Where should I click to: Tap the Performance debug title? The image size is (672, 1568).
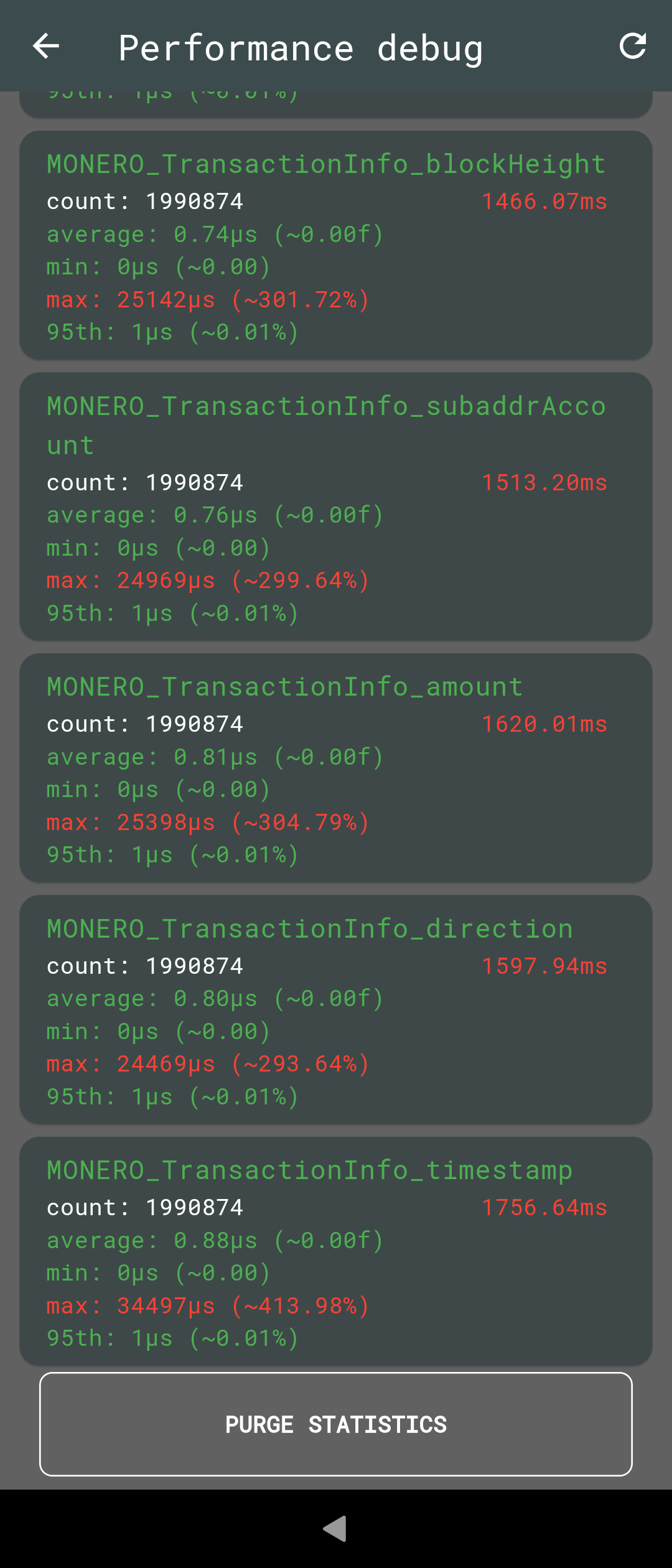pyautogui.click(x=301, y=49)
